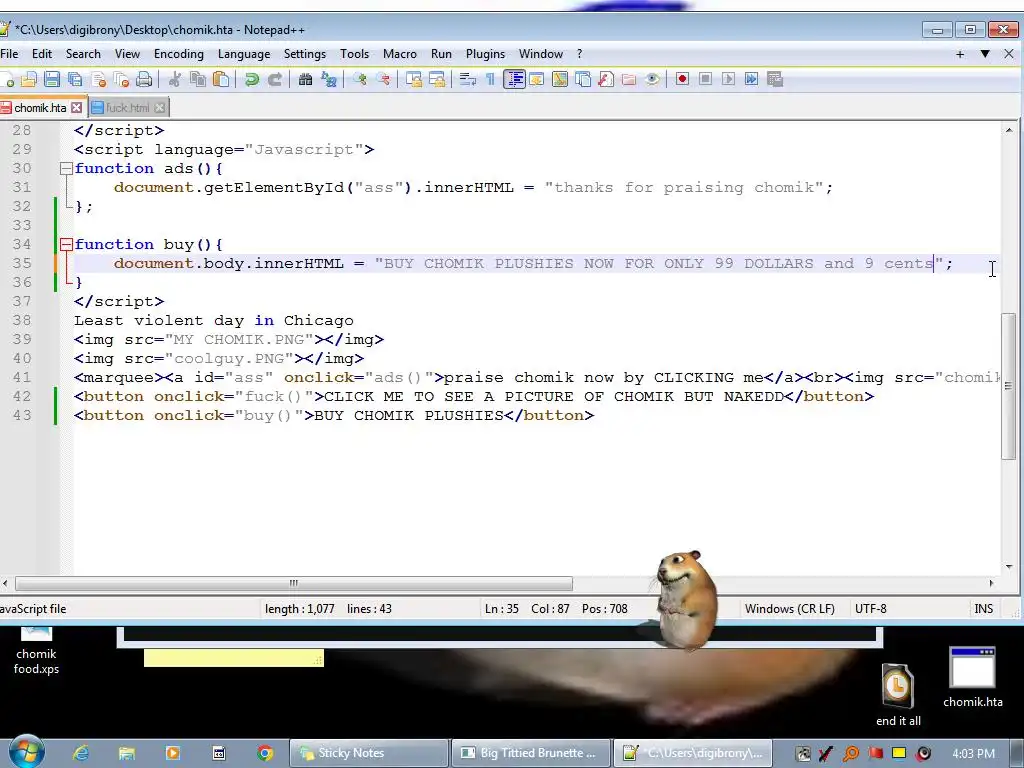Open the Function List toolbar icon
This screenshot has width=1024, height=768.
pos(606,80)
